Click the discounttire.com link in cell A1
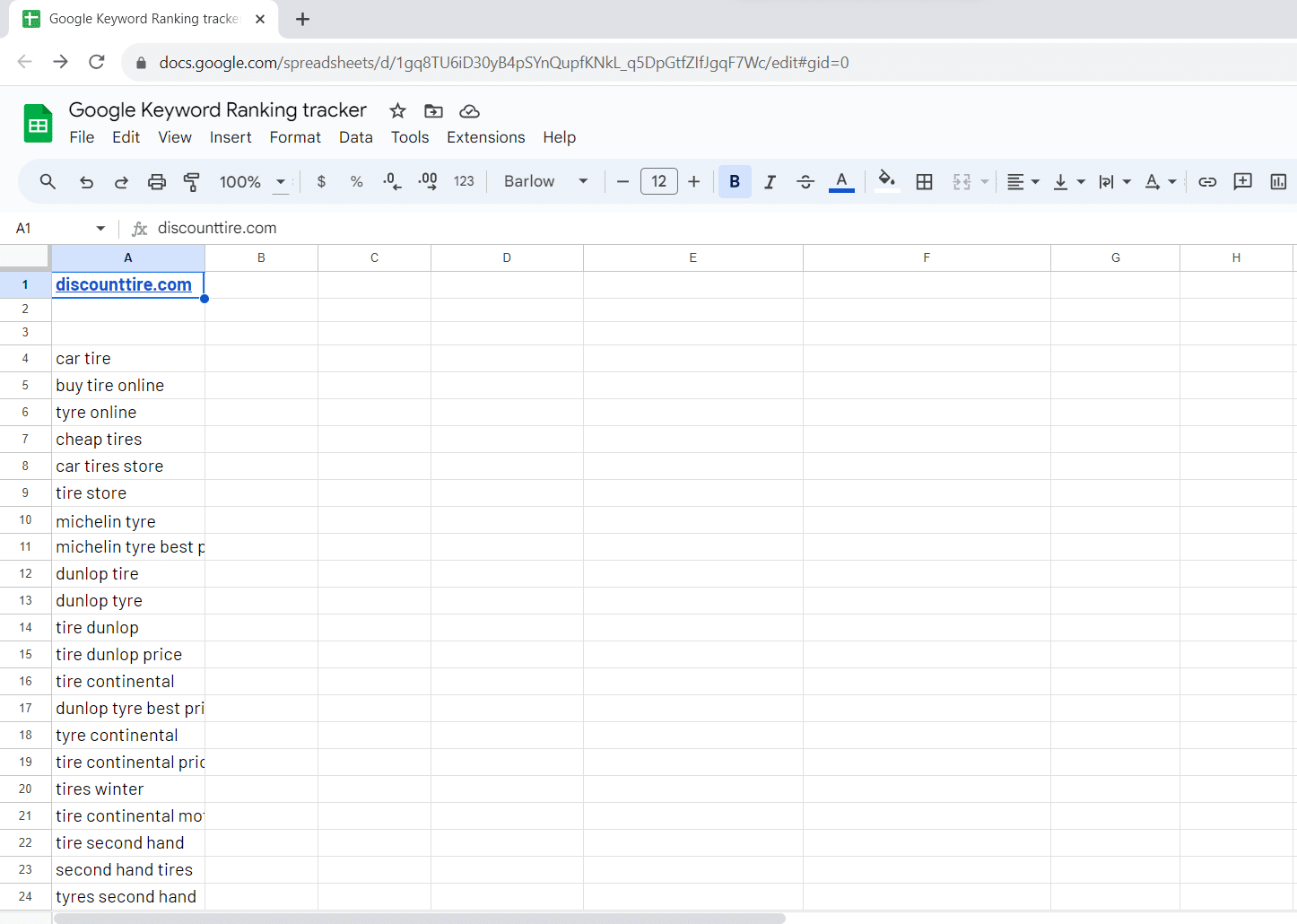This screenshot has width=1297, height=924. 124,284
